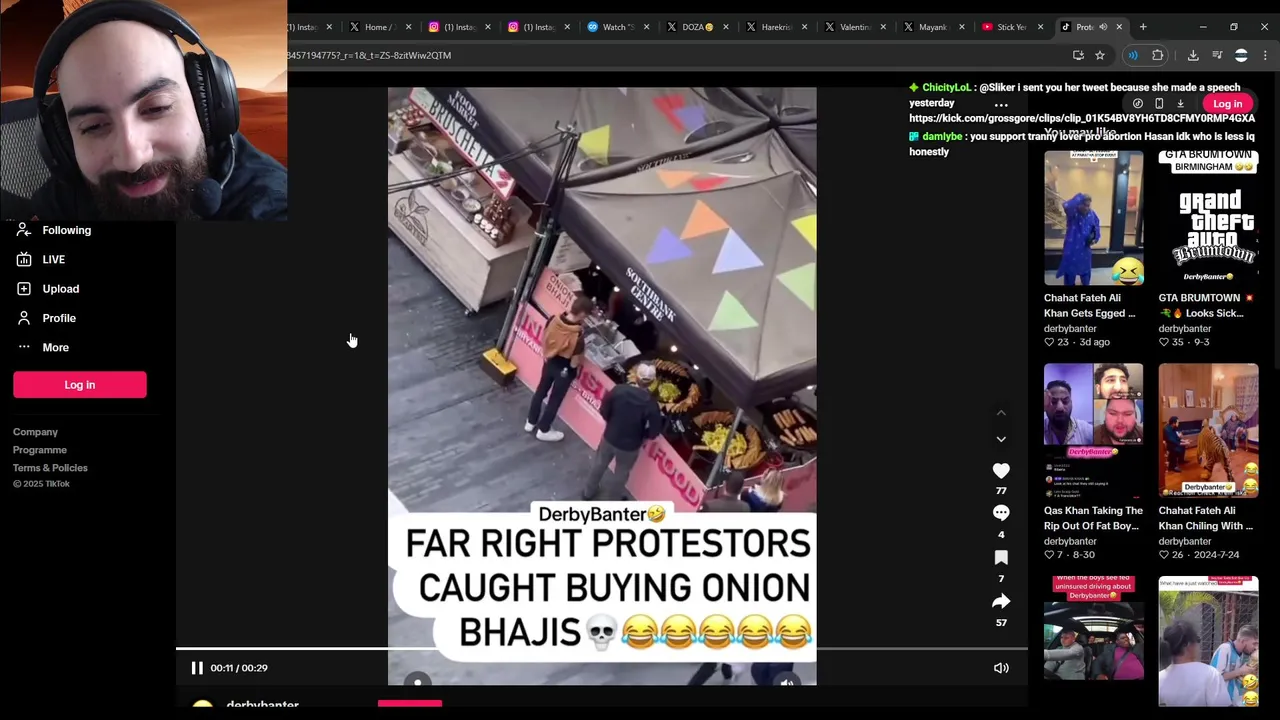
Task: Click the ChicityLoL username in chat
Action: click(946, 88)
